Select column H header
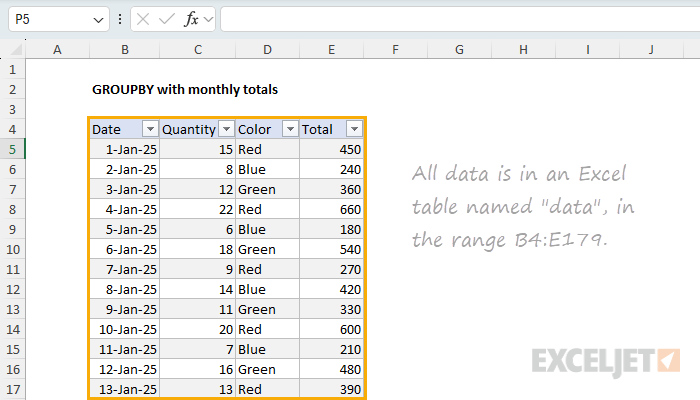 click(523, 50)
